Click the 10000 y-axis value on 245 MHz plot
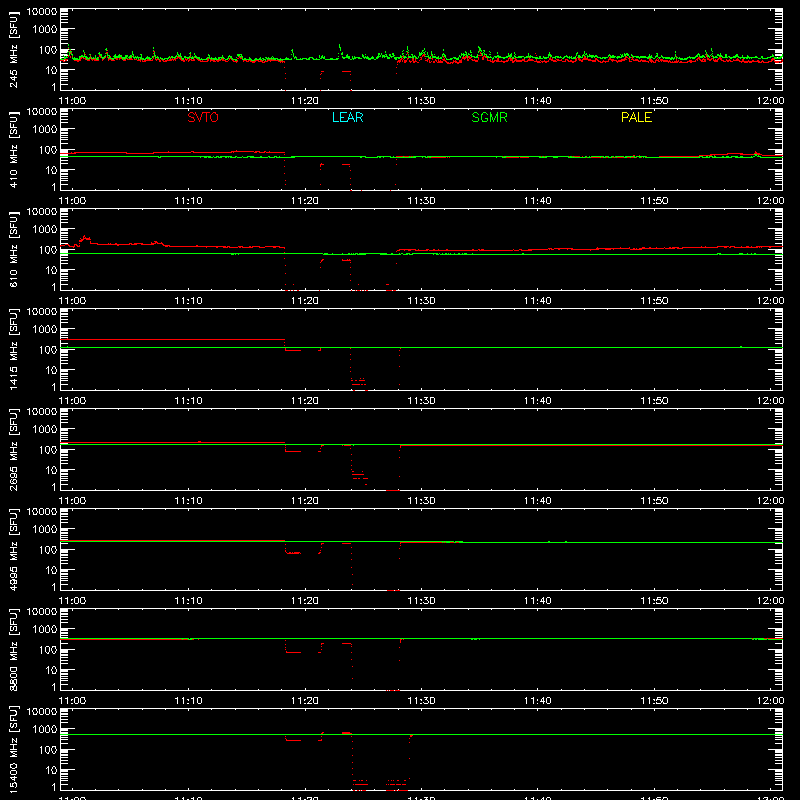This screenshot has width=800, height=800. tap(42, 12)
